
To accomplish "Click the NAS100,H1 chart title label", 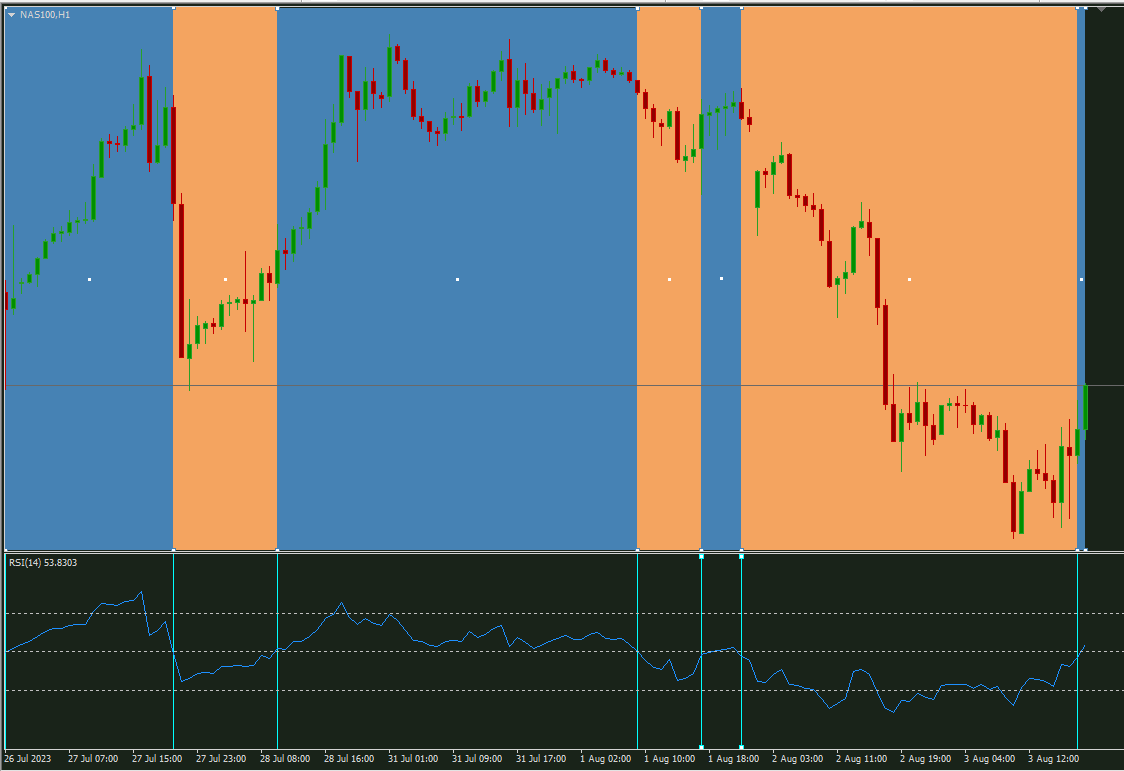I will pyautogui.click(x=45, y=14).
